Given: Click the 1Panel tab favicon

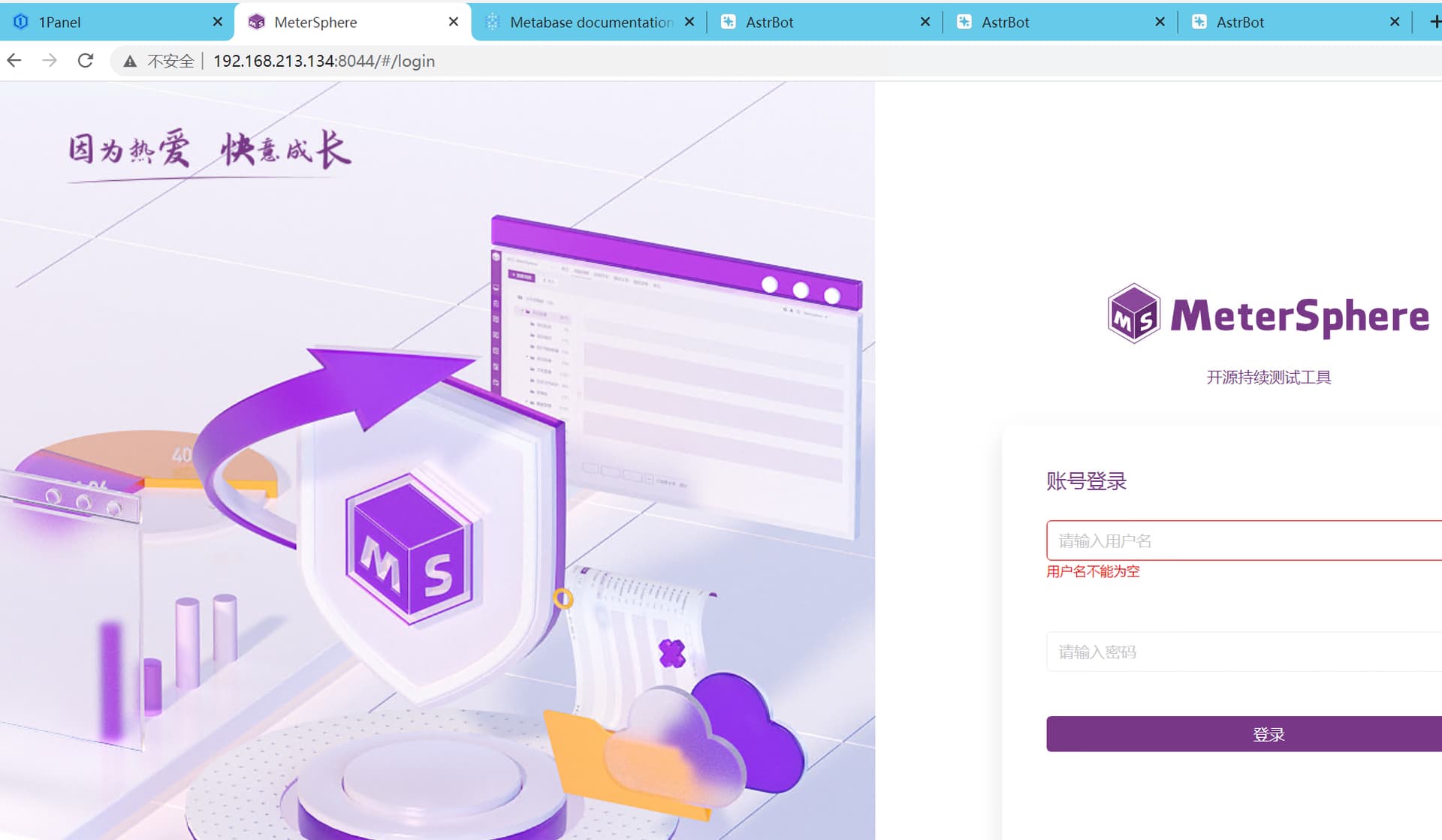Looking at the screenshot, I should pyautogui.click(x=21, y=22).
